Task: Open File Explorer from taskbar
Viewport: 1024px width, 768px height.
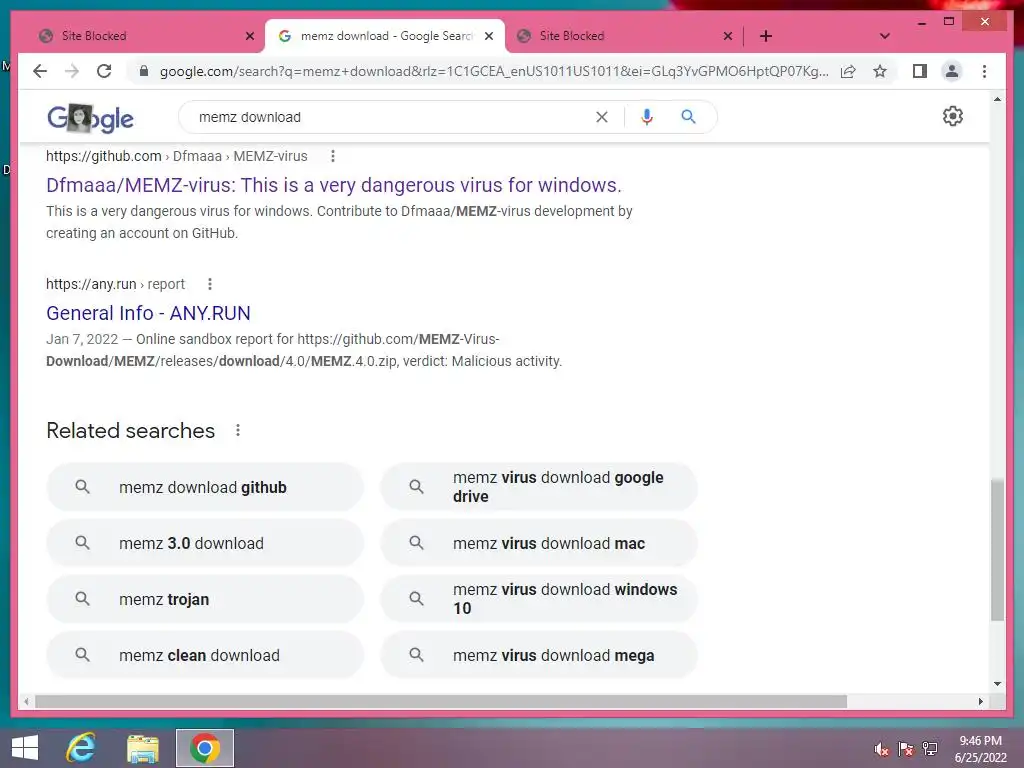Action: [x=143, y=748]
